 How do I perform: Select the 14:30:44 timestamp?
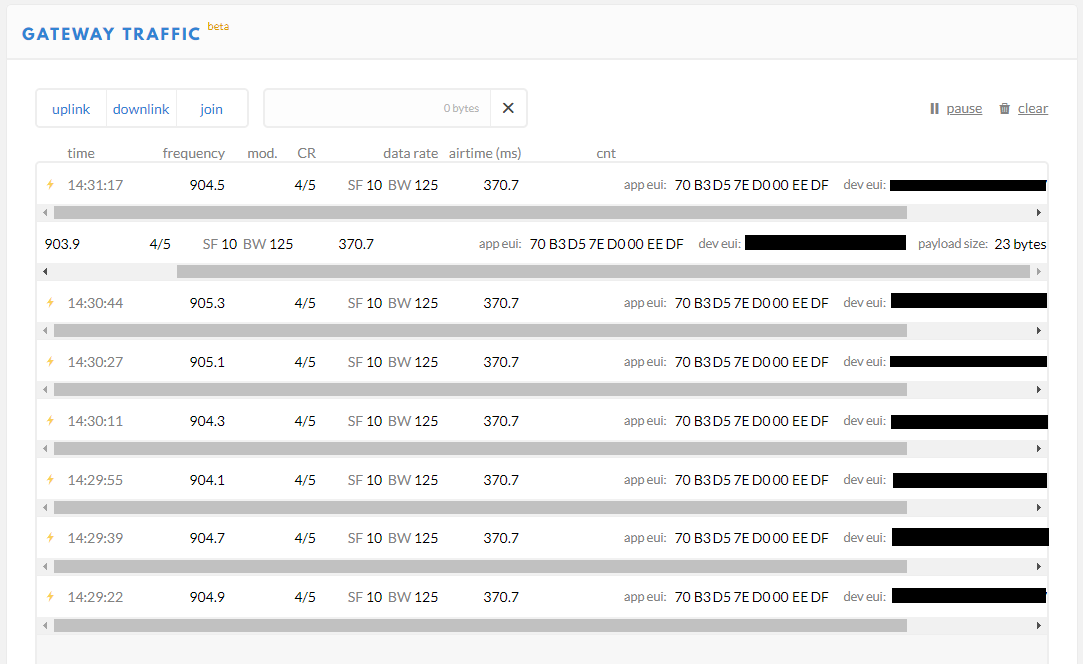95,303
